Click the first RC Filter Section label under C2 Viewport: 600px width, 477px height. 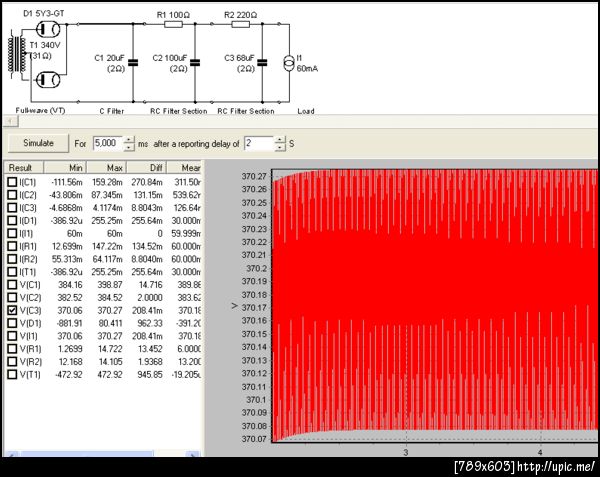click(179, 111)
